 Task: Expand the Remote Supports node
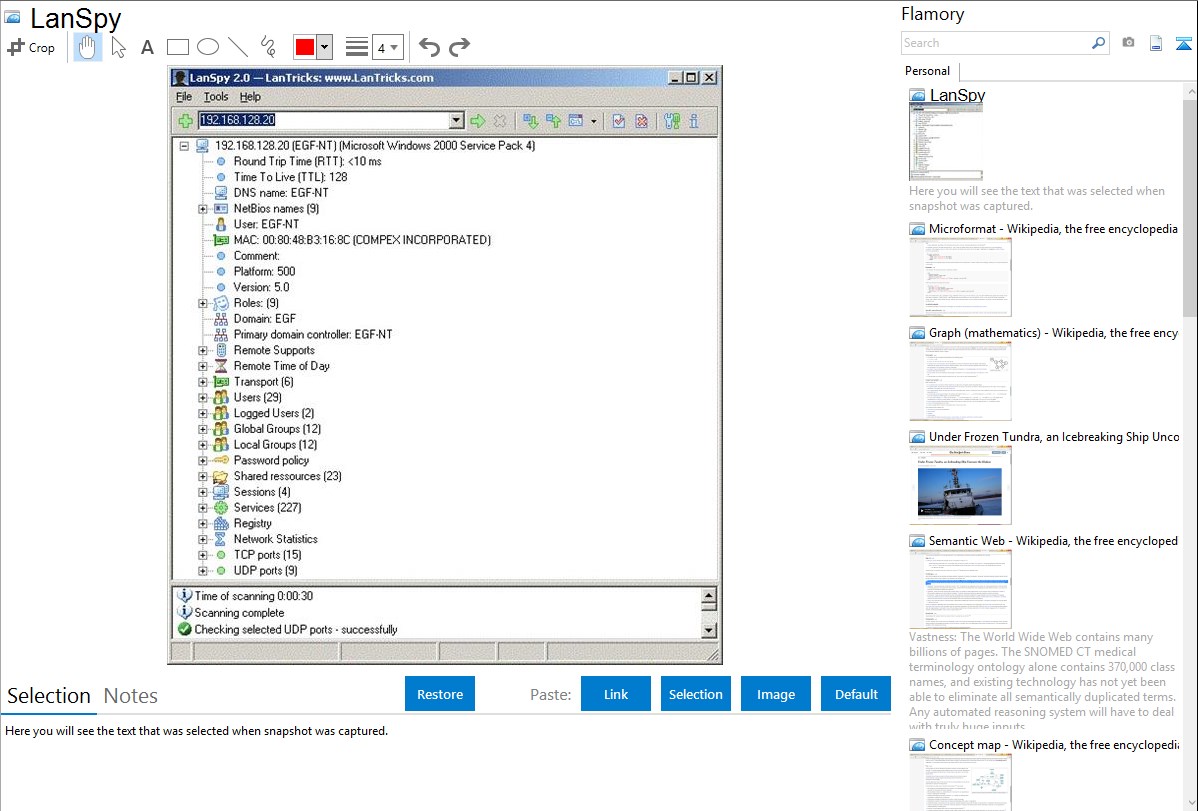point(202,351)
